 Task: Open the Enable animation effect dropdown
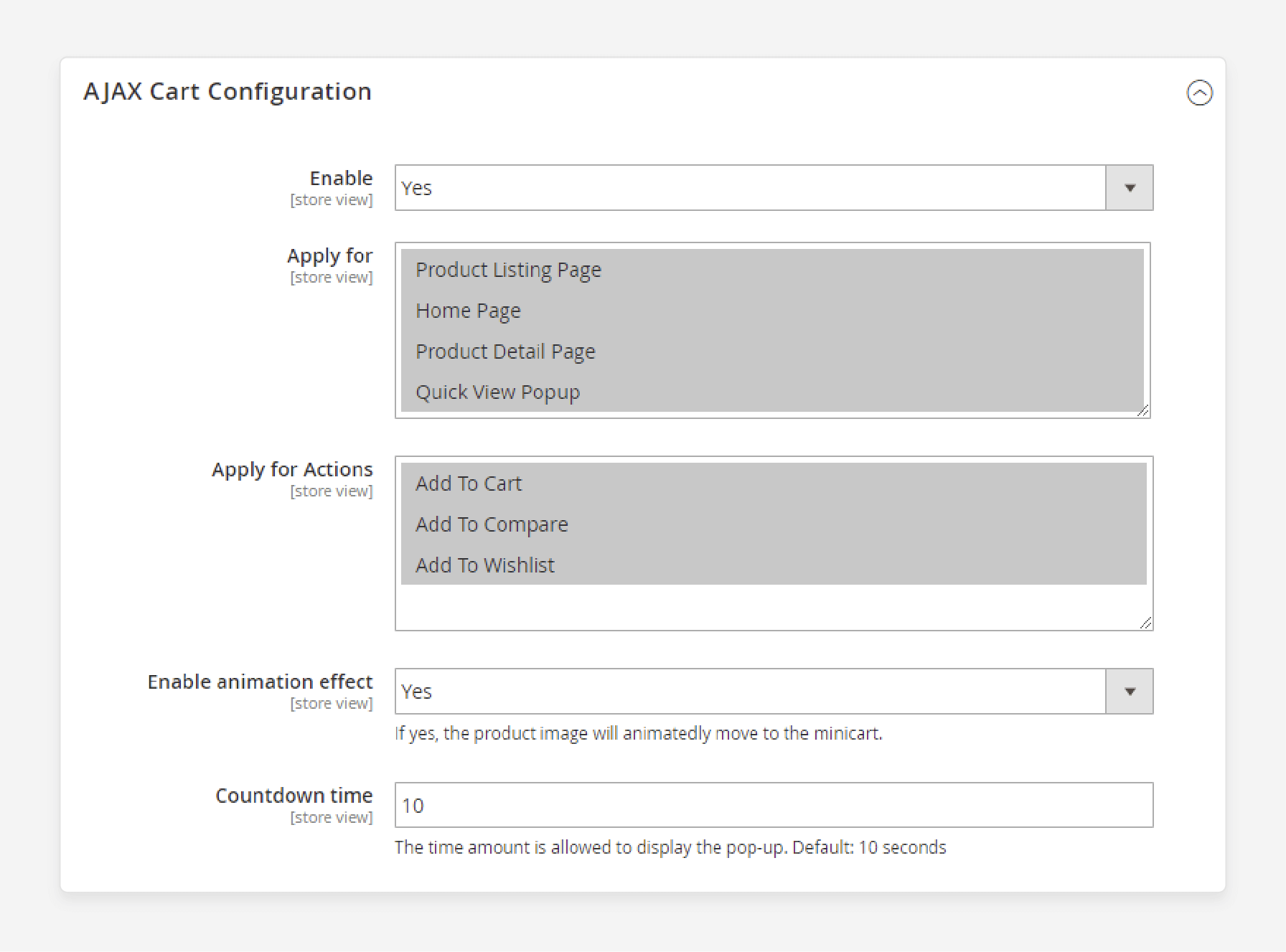click(774, 692)
